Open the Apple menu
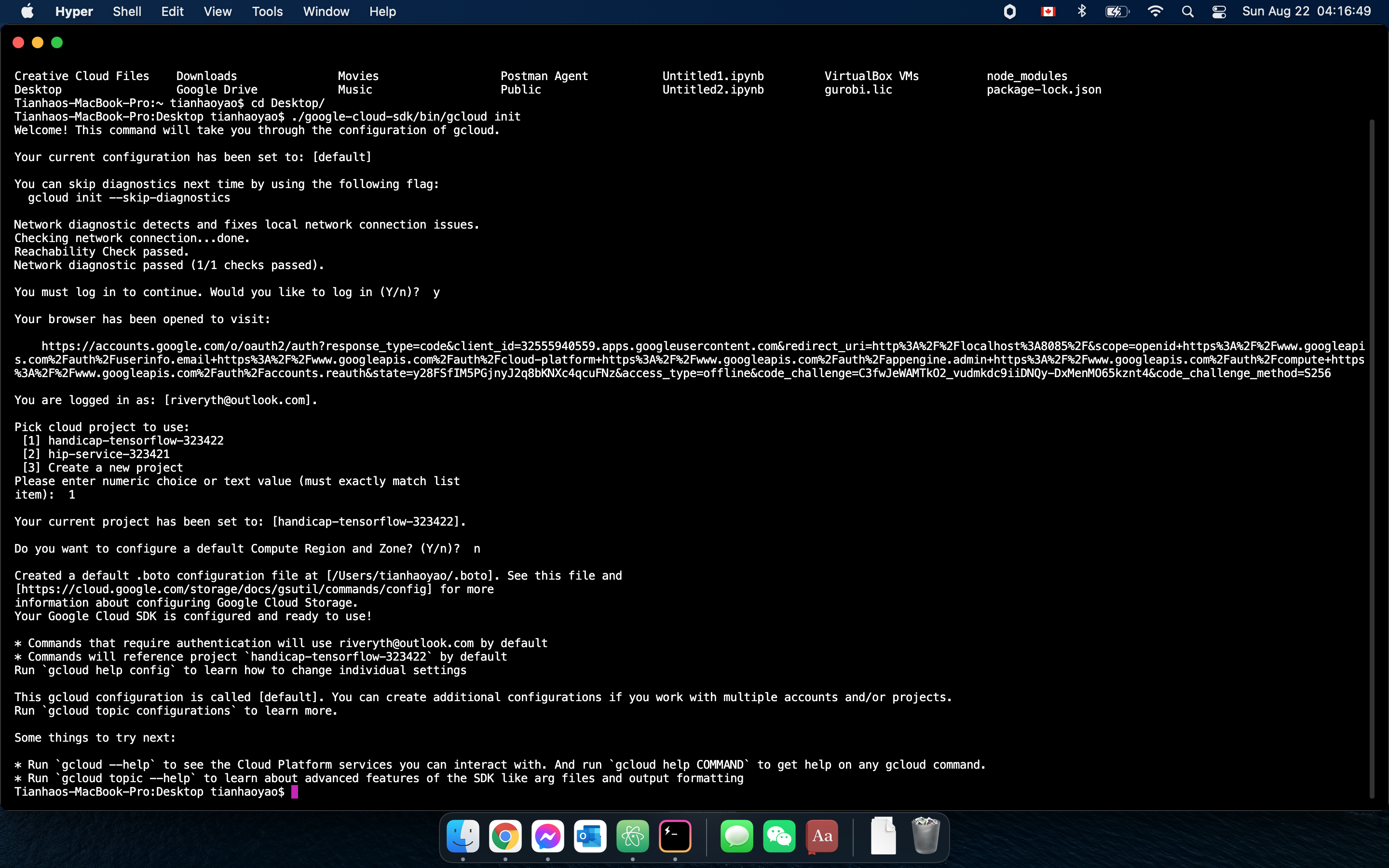The image size is (1389, 868). [x=27, y=12]
